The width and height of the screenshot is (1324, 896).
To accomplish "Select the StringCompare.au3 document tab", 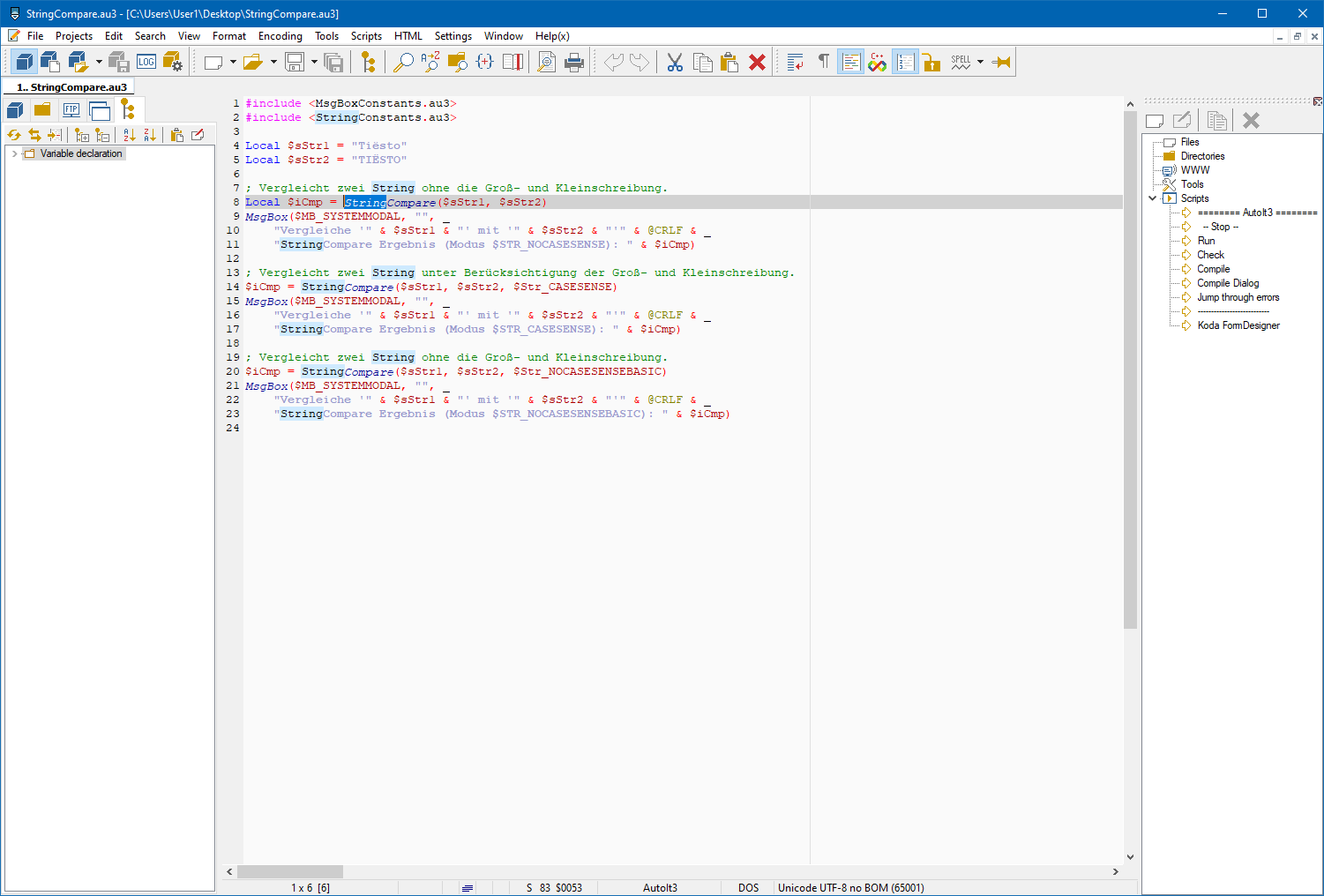I will coord(72,87).
